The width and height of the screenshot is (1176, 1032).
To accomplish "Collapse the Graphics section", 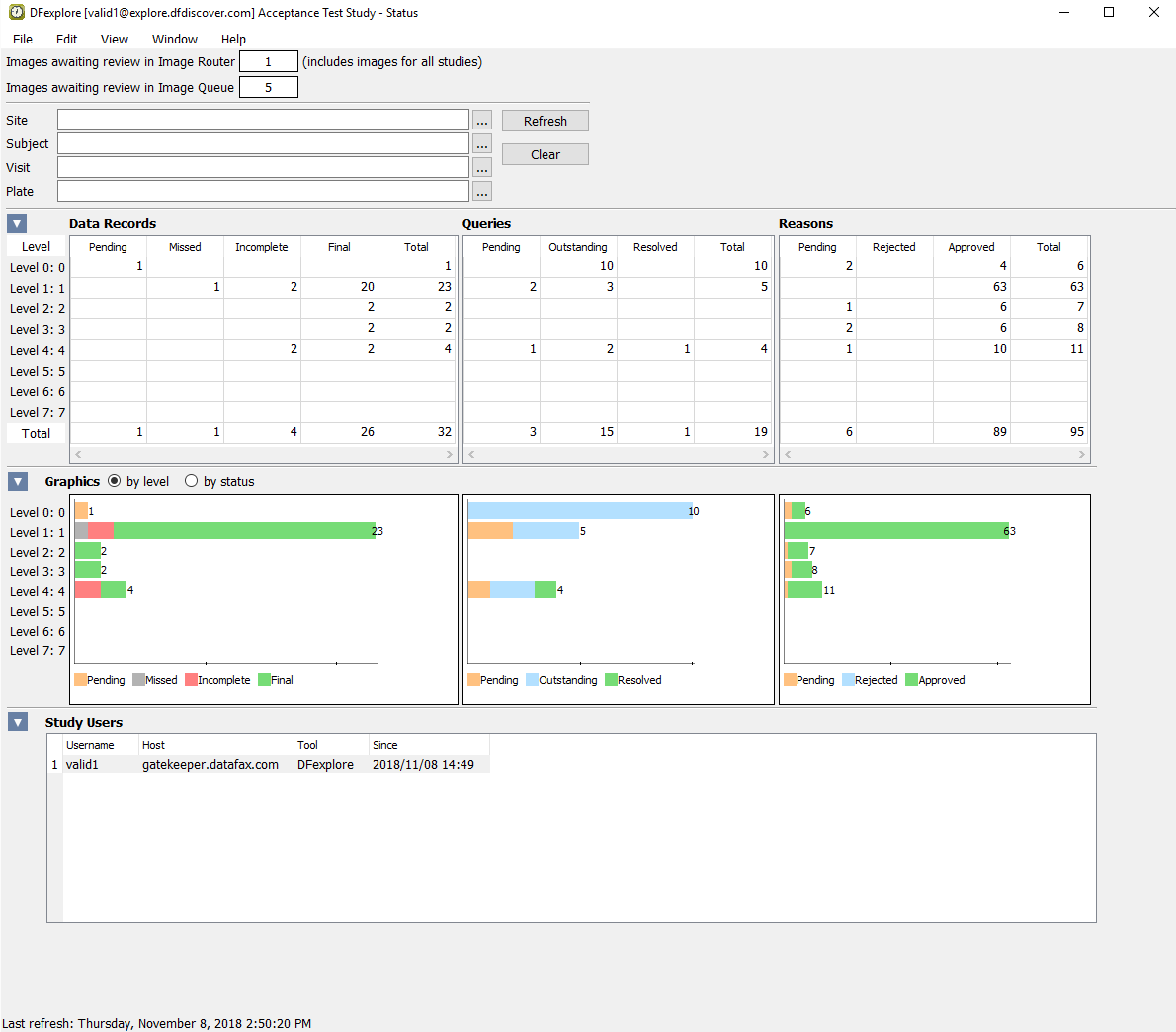I will click(x=18, y=481).
